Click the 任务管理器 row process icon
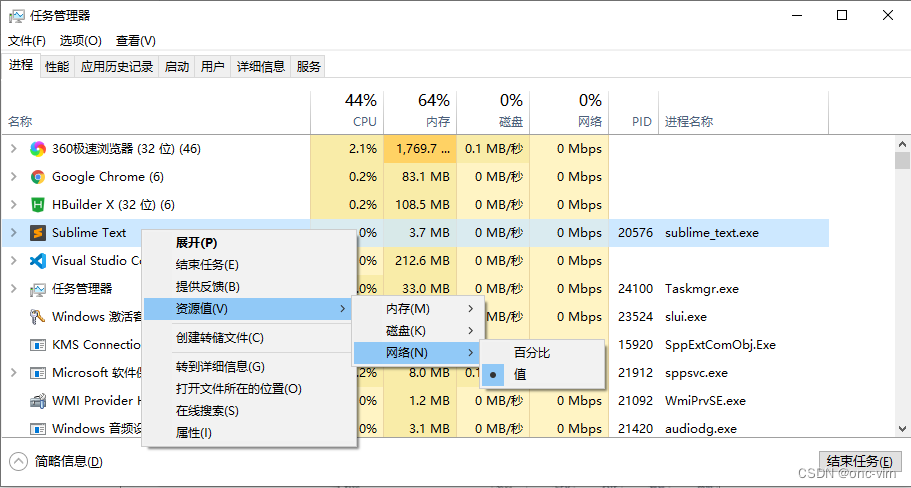Image resolution: width=911 pixels, height=488 pixels. pyautogui.click(x=38, y=289)
